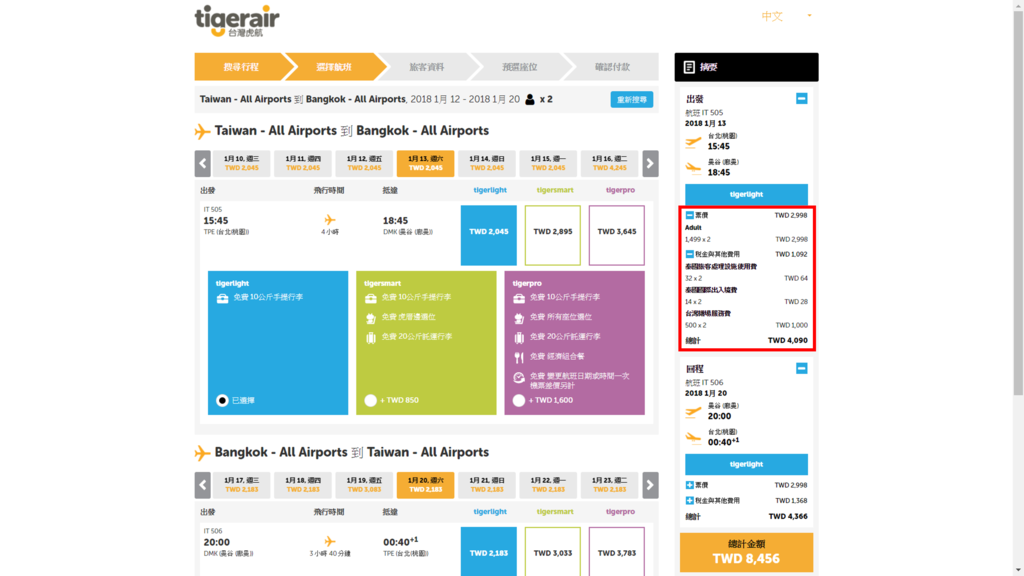Show later outbound dates with right arrow
Viewport: 1024px width, 576px height.
[x=650, y=163]
